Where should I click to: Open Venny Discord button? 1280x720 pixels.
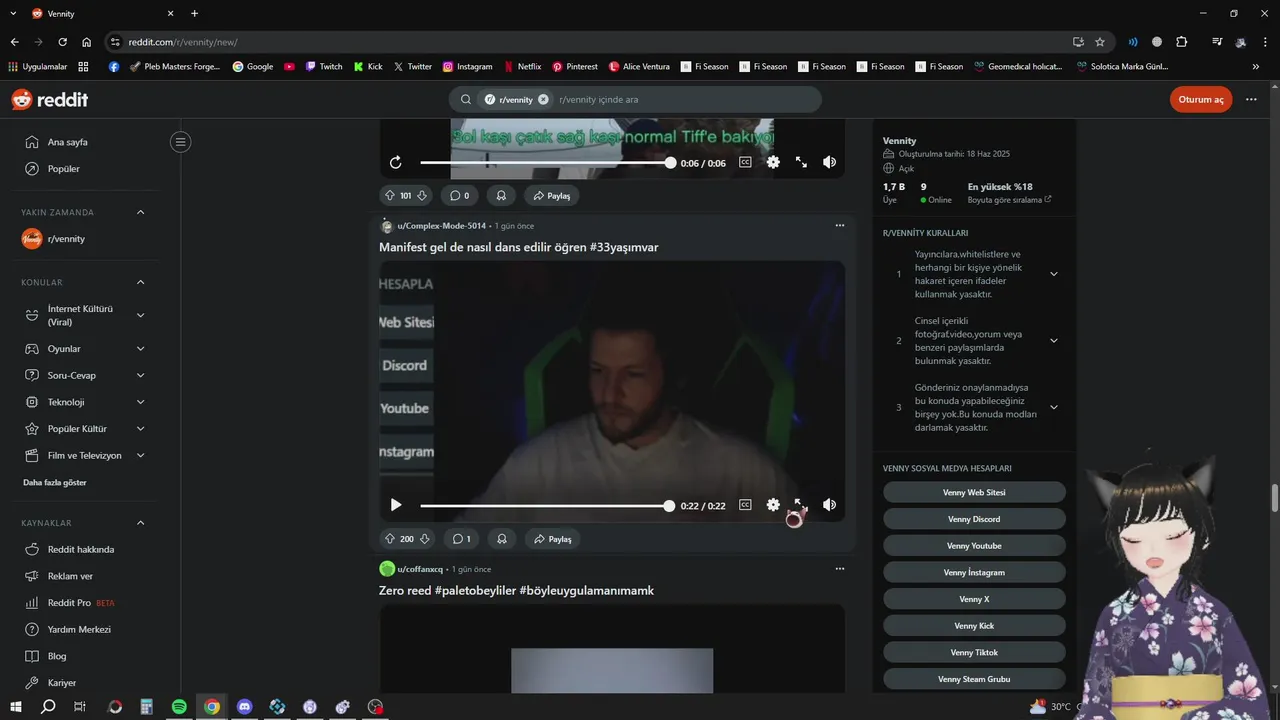(x=974, y=519)
